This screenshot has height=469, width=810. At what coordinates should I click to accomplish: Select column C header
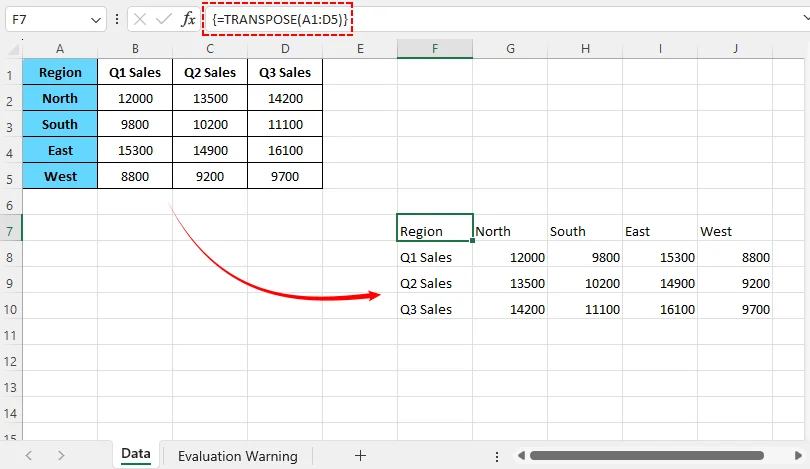[210, 49]
